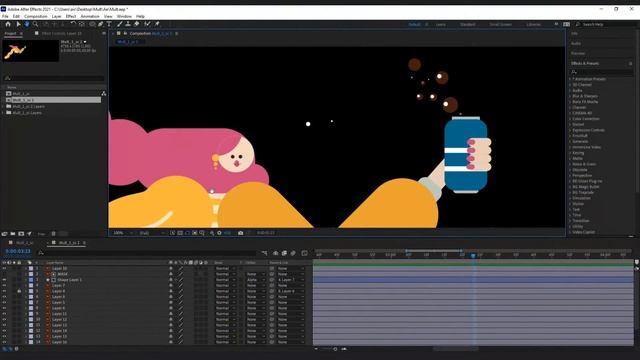The image size is (640, 360).
Task: Click New Composition icon at Project panel bottom
Action: click(21, 234)
